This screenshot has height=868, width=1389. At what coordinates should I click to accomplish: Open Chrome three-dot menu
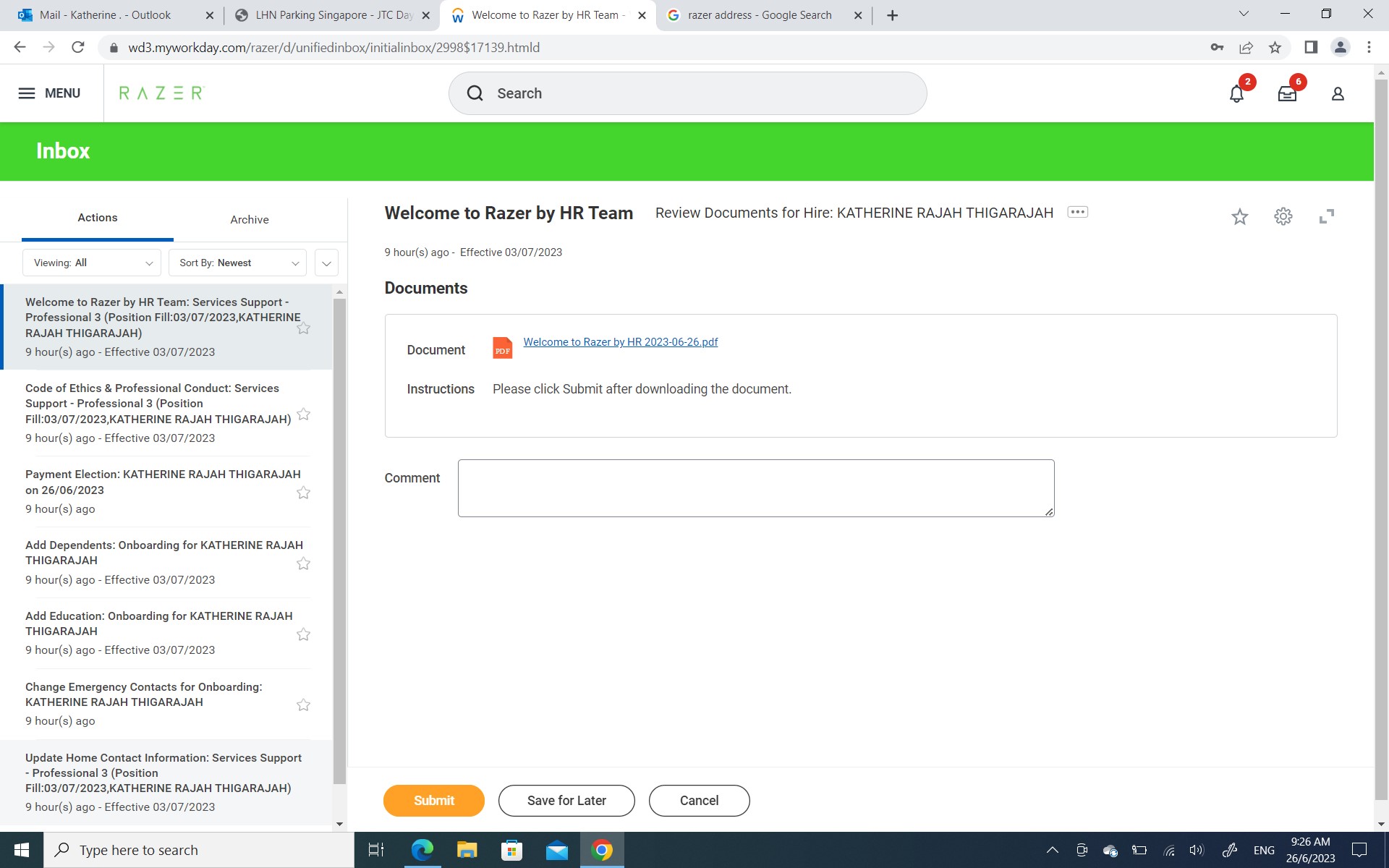pyautogui.click(x=1369, y=48)
